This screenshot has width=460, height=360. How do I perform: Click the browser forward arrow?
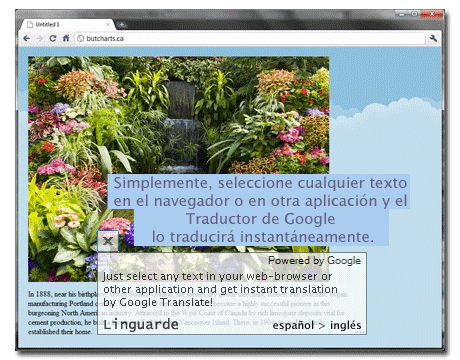(x=40, y=38)
